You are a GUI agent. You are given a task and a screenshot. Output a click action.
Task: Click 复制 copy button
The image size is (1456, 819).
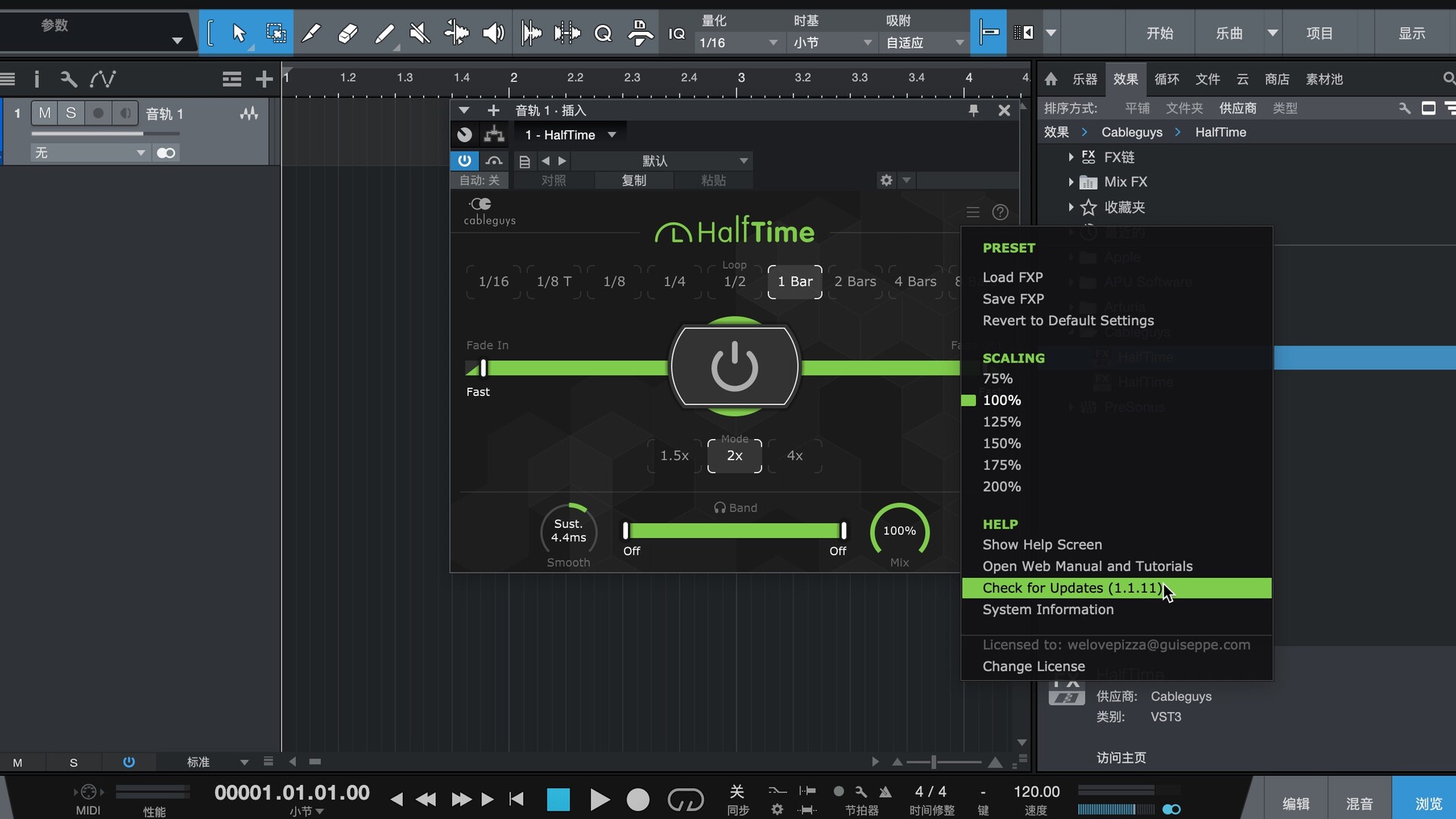633,180
